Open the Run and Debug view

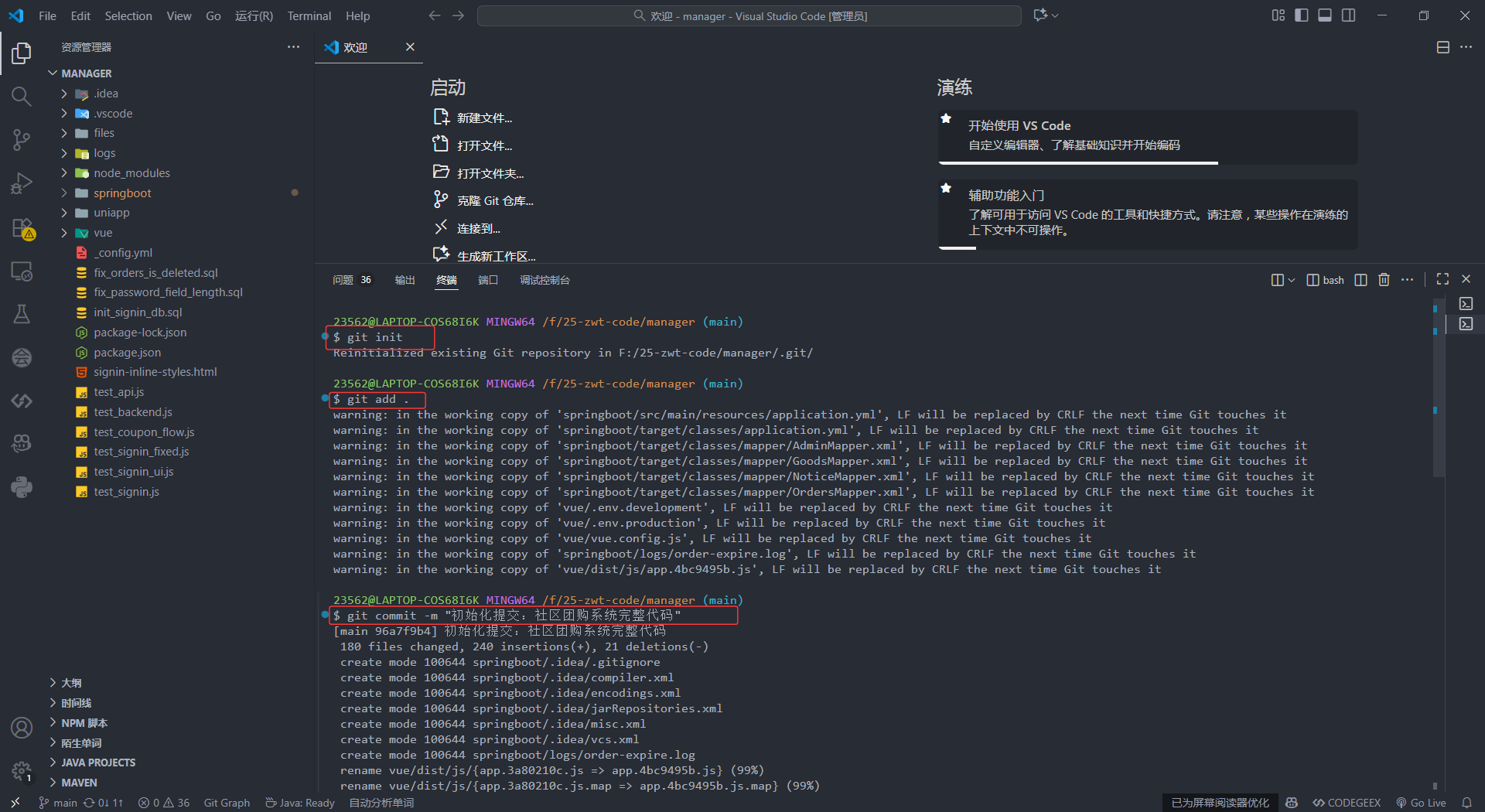tap(22, 183)
